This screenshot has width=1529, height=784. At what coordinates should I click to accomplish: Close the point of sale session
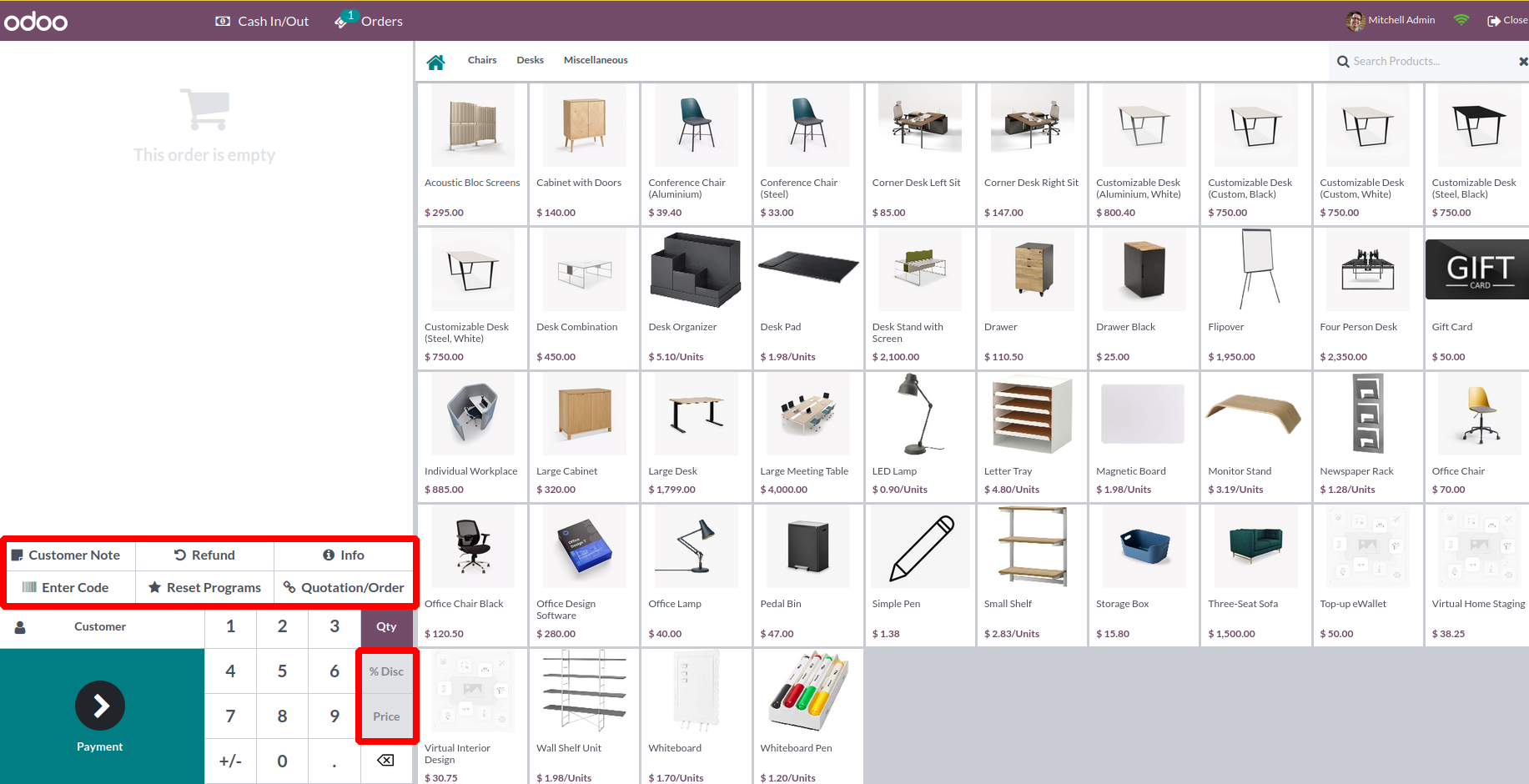[1508, 20]
